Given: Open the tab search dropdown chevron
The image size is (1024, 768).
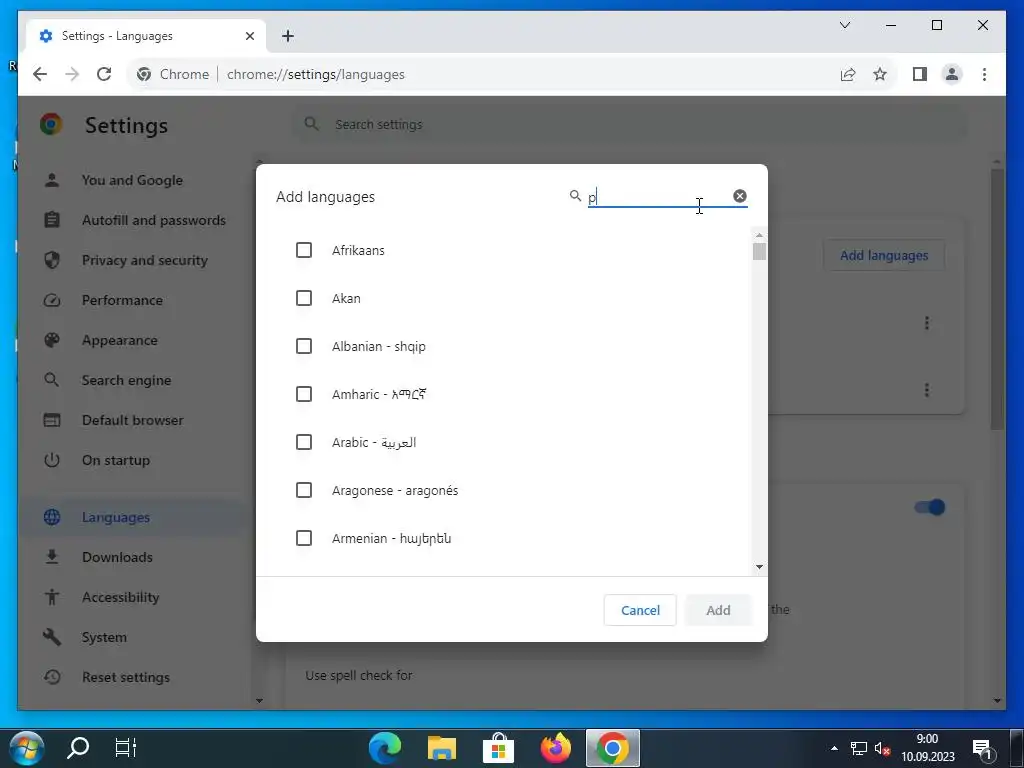Looking at the screenshot, I should (x=845, y=25).
